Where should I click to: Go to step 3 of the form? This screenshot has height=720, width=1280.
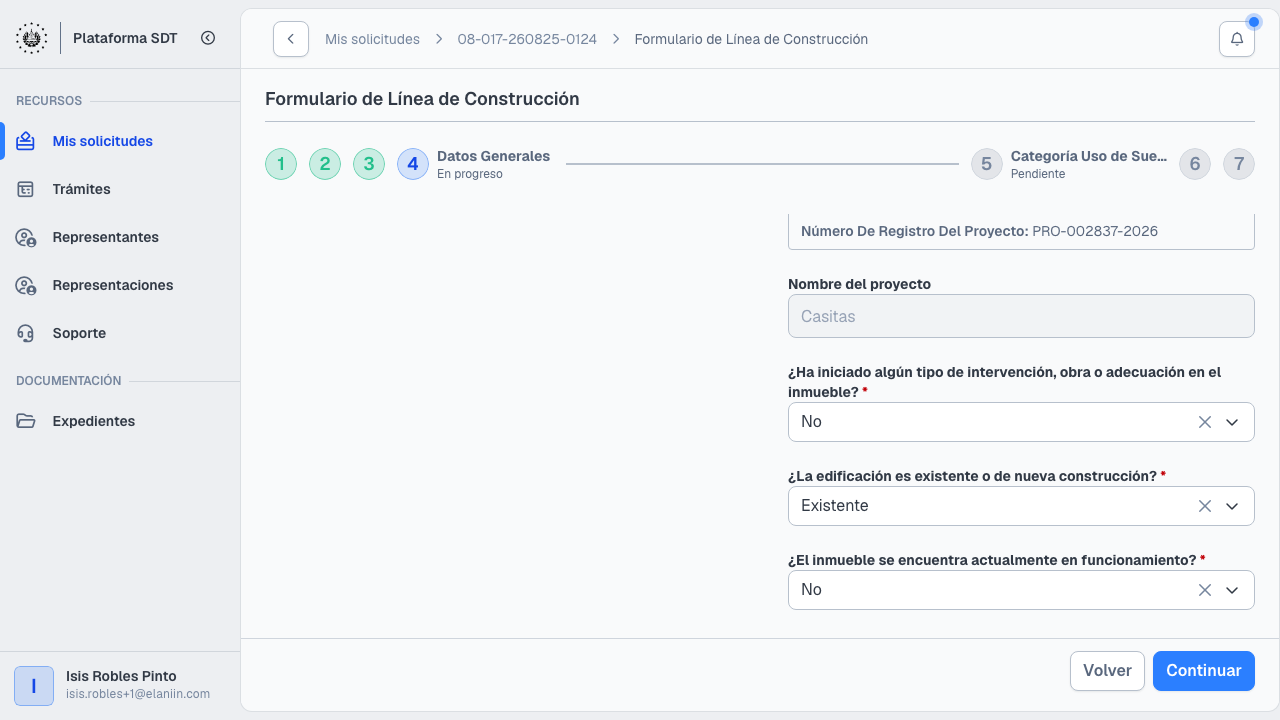369,164
